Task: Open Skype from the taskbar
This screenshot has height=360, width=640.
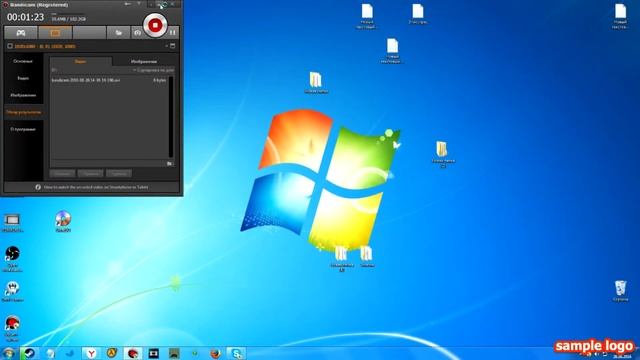Action: [x=236, y=353]
